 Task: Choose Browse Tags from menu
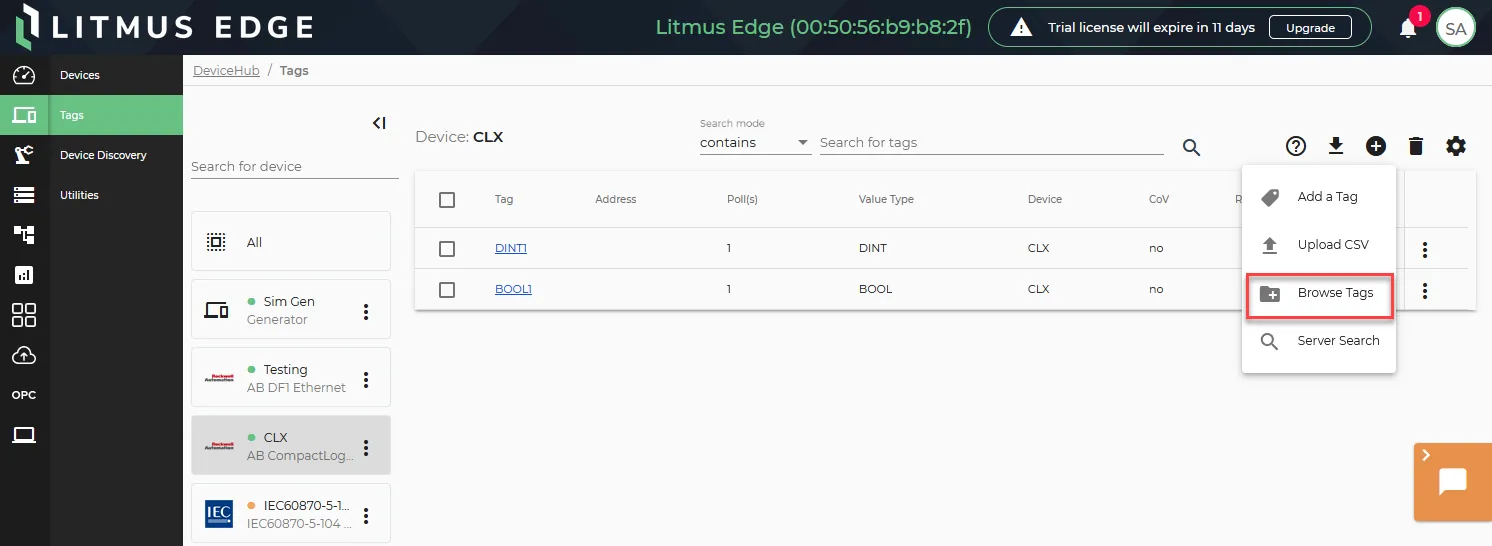[x=1319, y=293]
